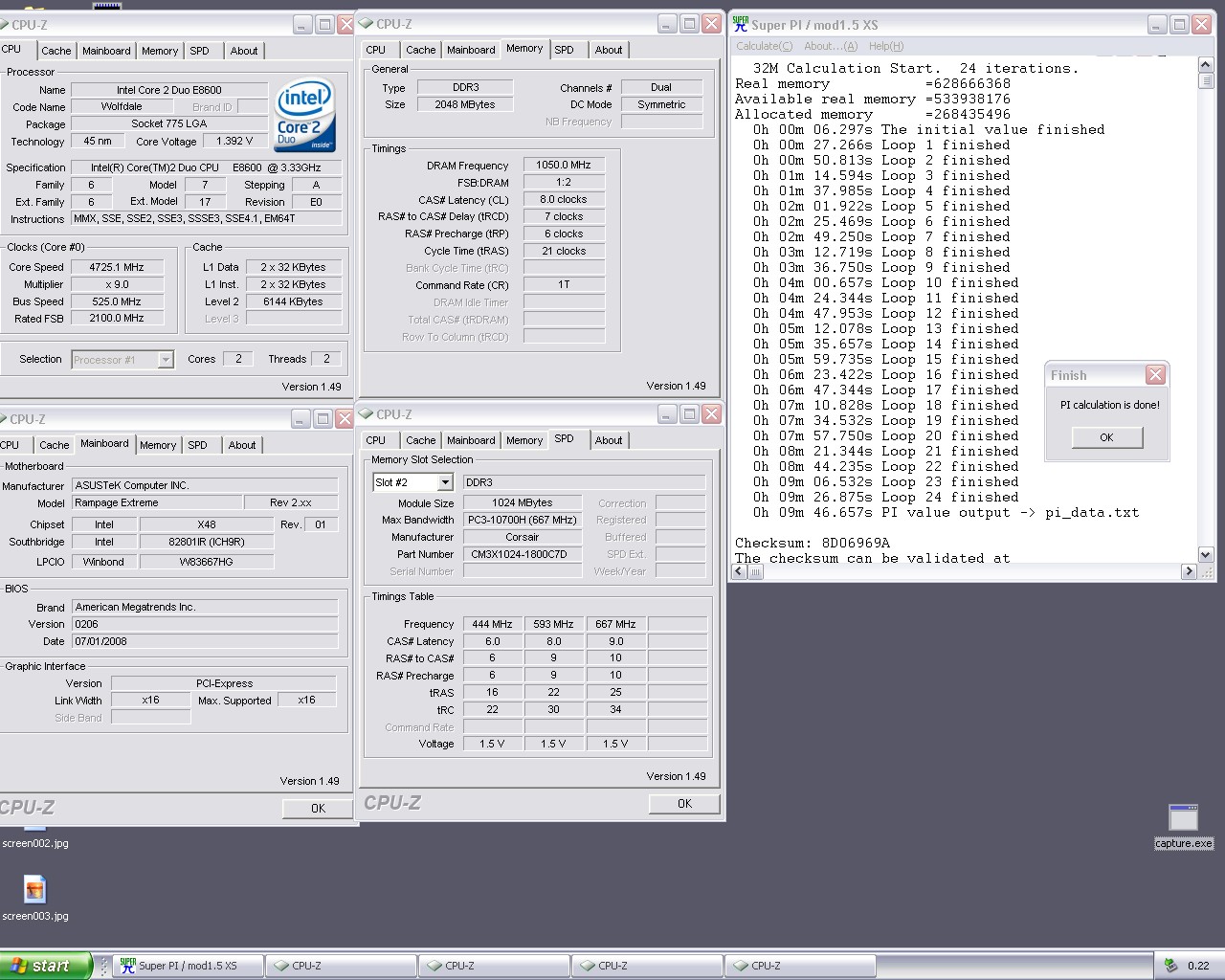Click DRAM Frequency value 1050.0 MHz
1225x980 pixels.
(564, 165)
